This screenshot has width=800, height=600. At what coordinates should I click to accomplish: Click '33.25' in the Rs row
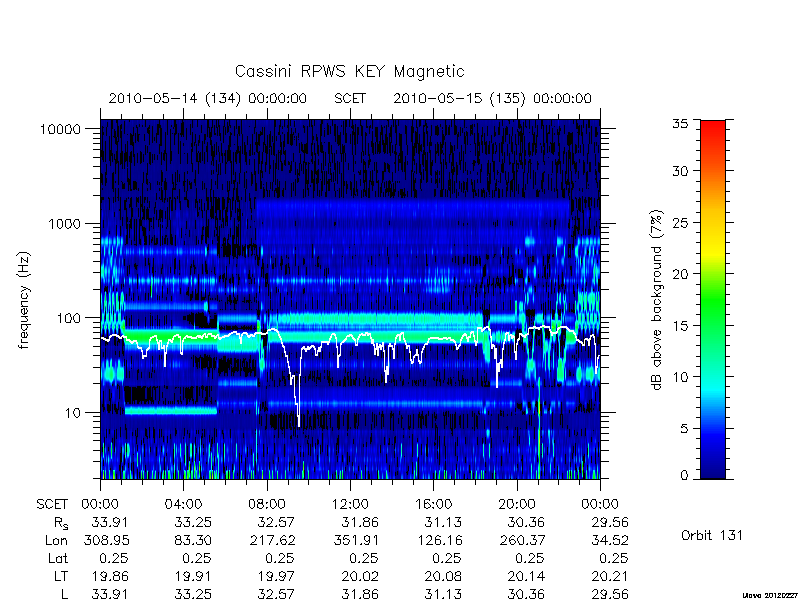pyautogui.click(x=193, y=523)
